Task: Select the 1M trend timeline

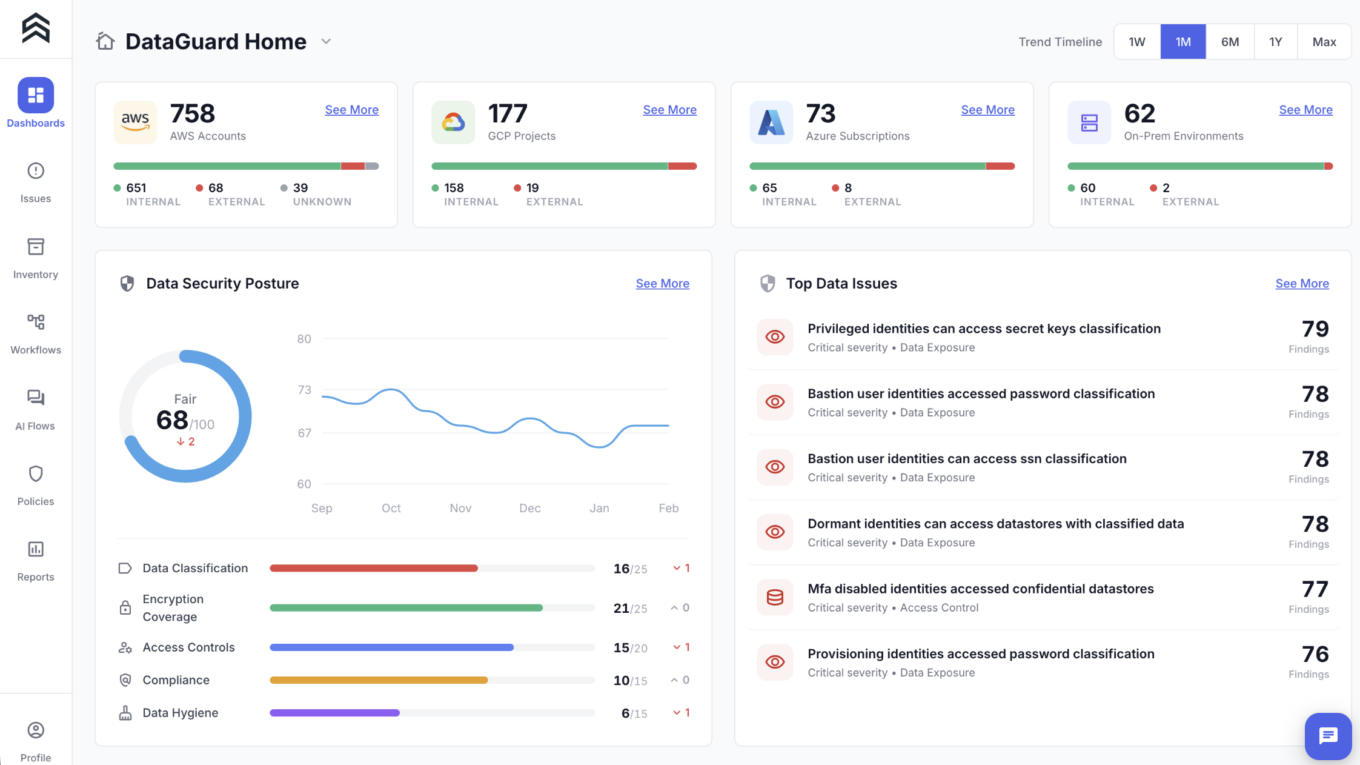Action: 1183,42
